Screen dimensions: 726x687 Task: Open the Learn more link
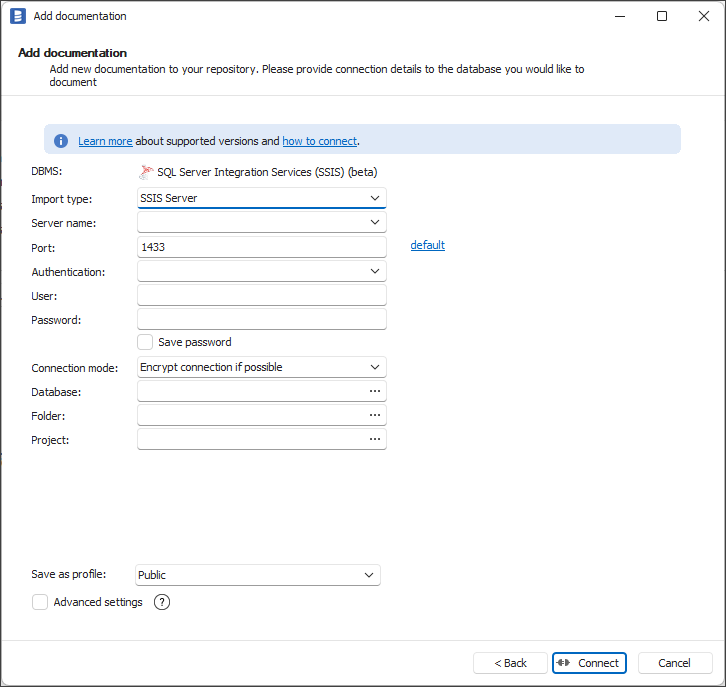105,141
